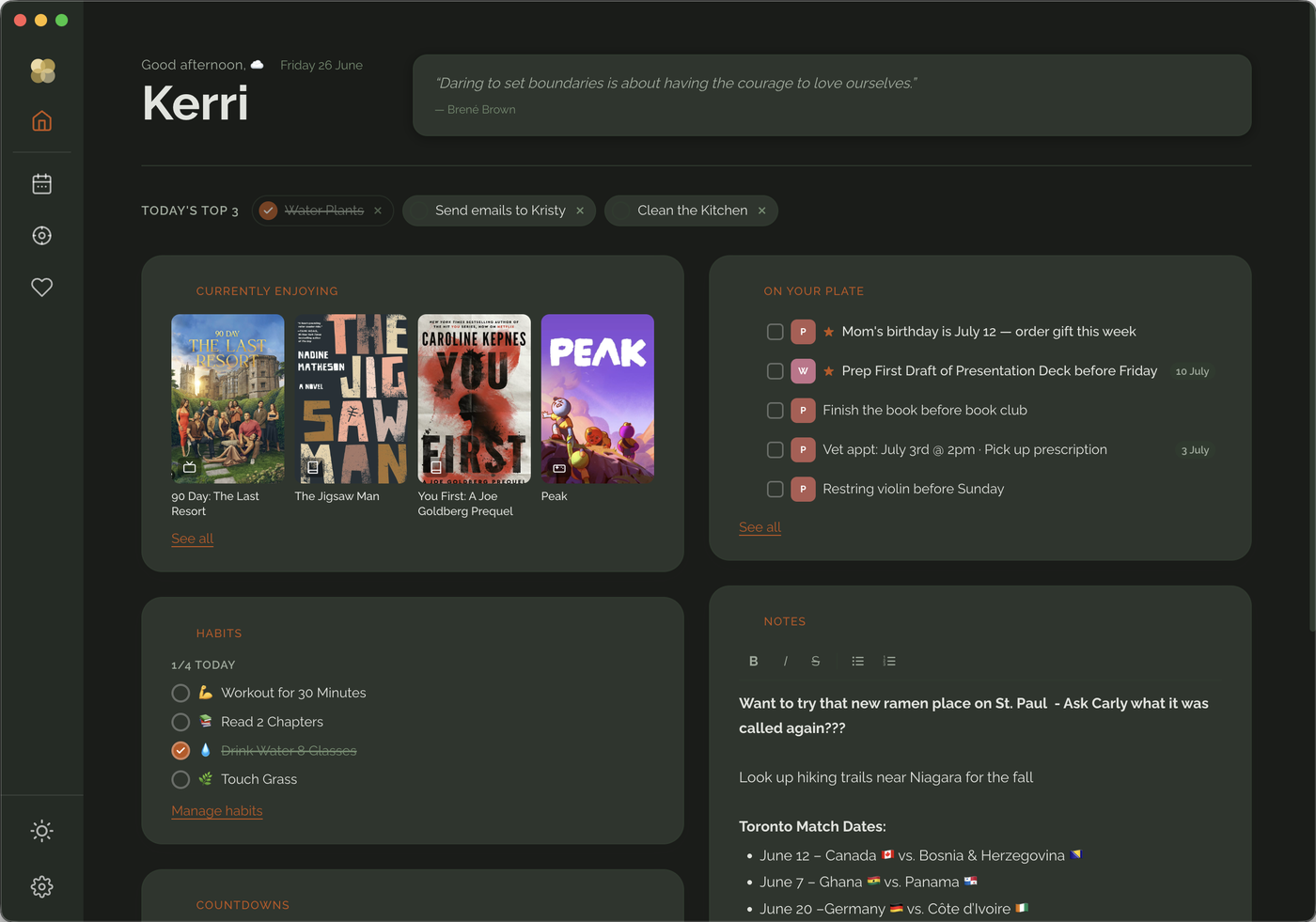The image size is (1316, 922).
Task: Open the Manage habits link
Action: (217, 811)
